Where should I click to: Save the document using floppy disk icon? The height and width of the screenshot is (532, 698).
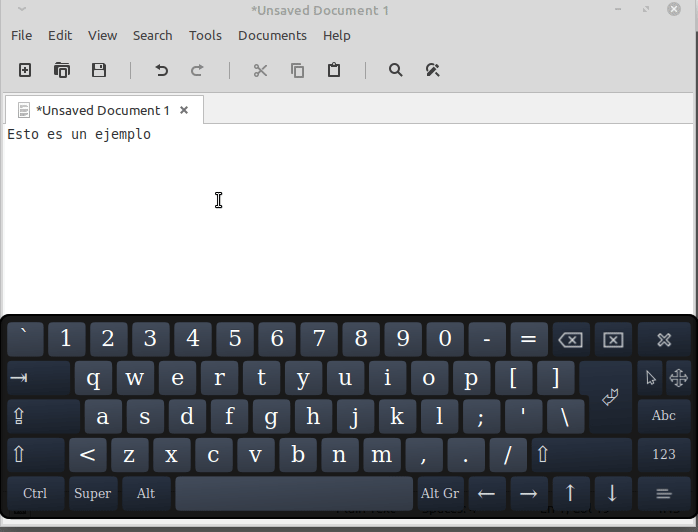(x=99, y=70)
